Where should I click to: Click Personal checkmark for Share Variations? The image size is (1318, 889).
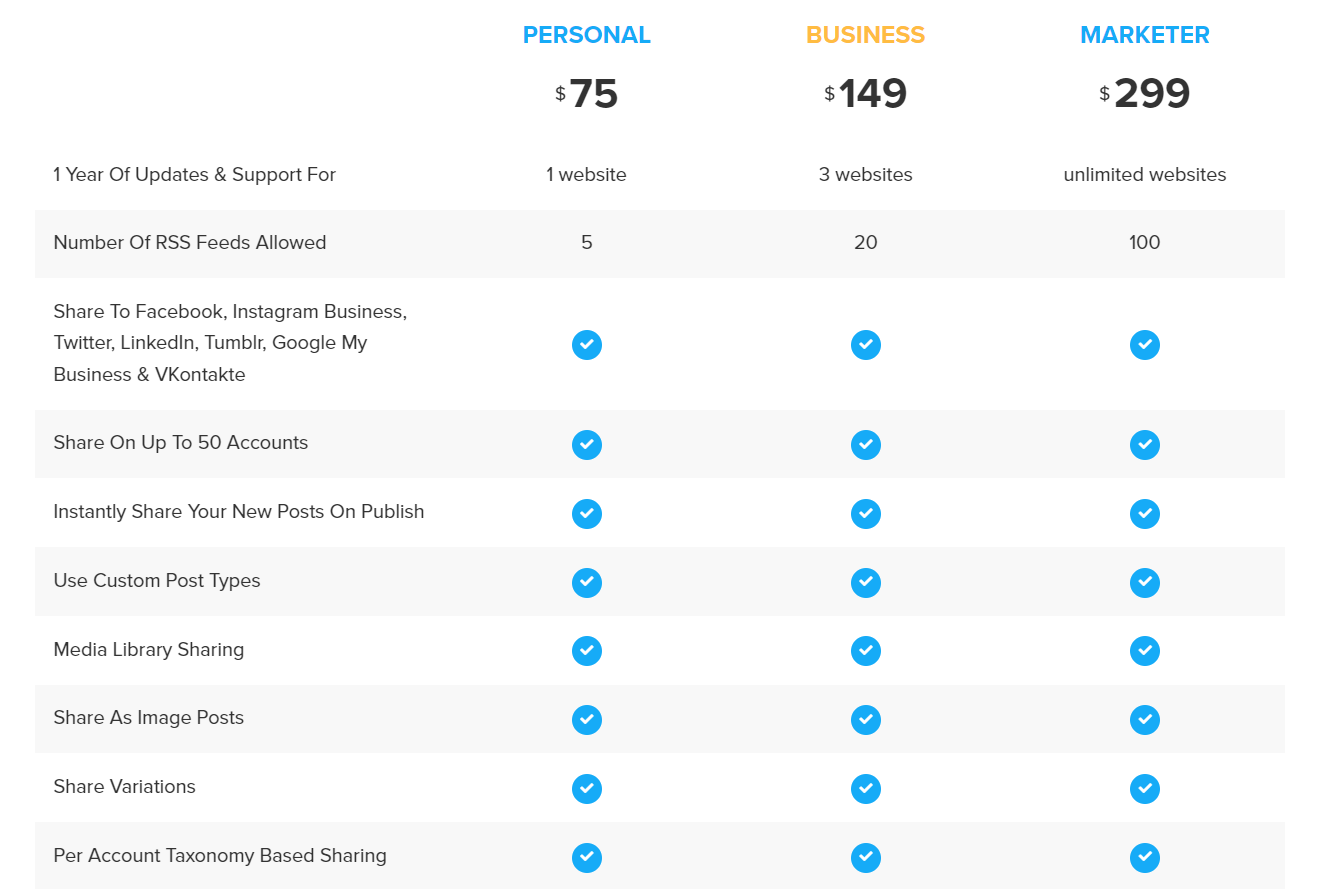coord(587,789)
